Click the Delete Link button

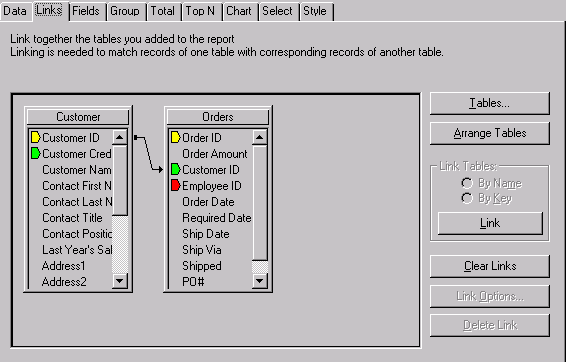coord(490,325)
